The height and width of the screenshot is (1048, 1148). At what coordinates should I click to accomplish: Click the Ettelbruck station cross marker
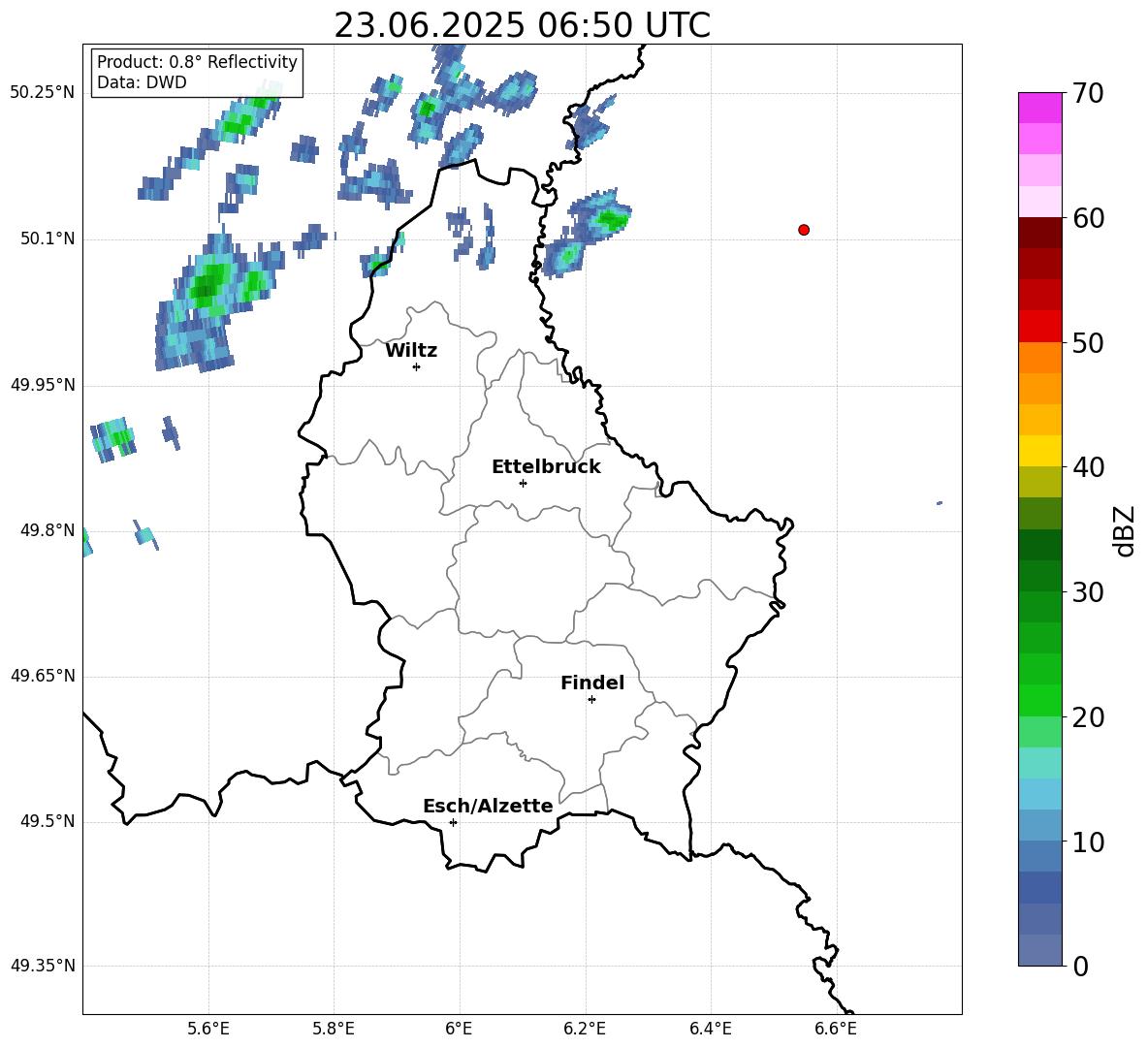tap(523, 483)
